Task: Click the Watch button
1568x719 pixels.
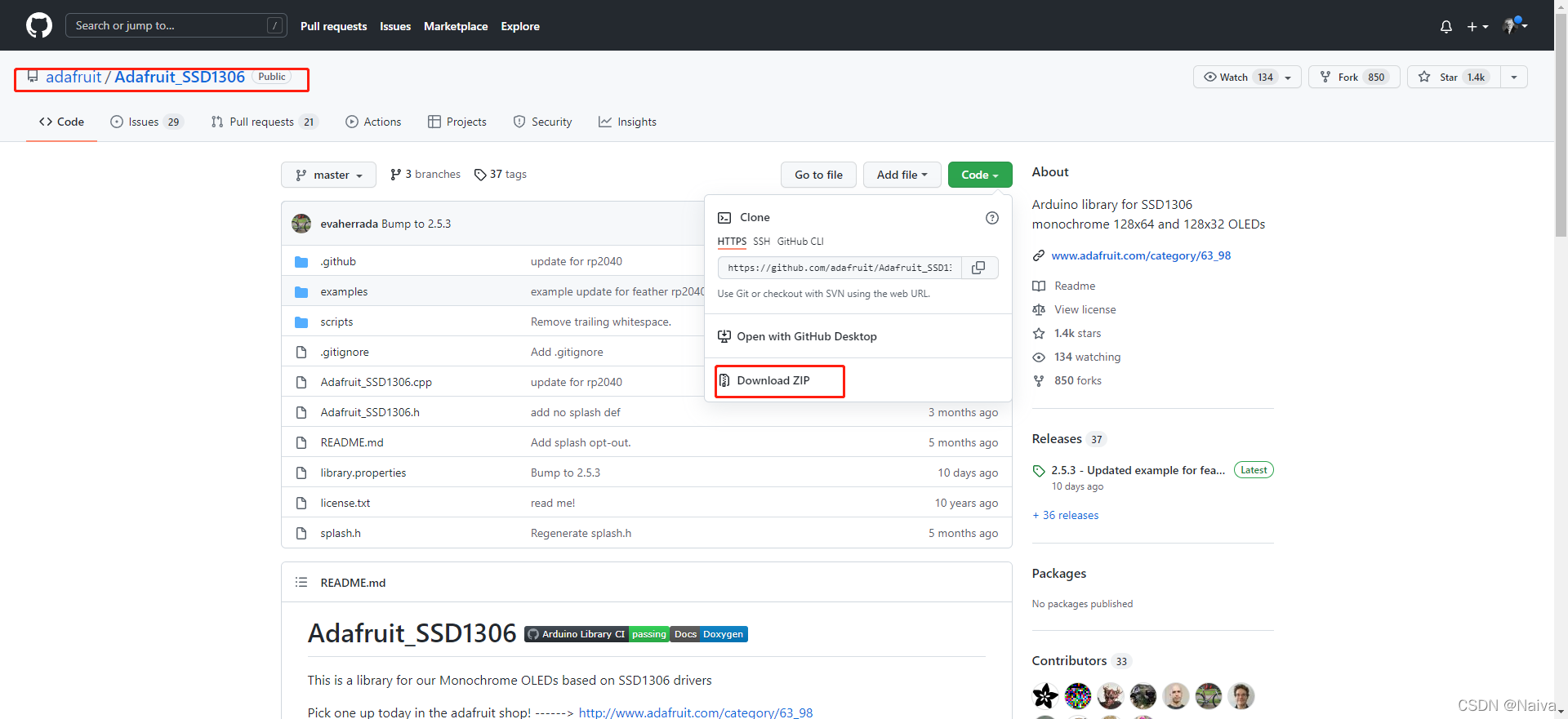Action: pyautogui.click(x=1247, y=77)
